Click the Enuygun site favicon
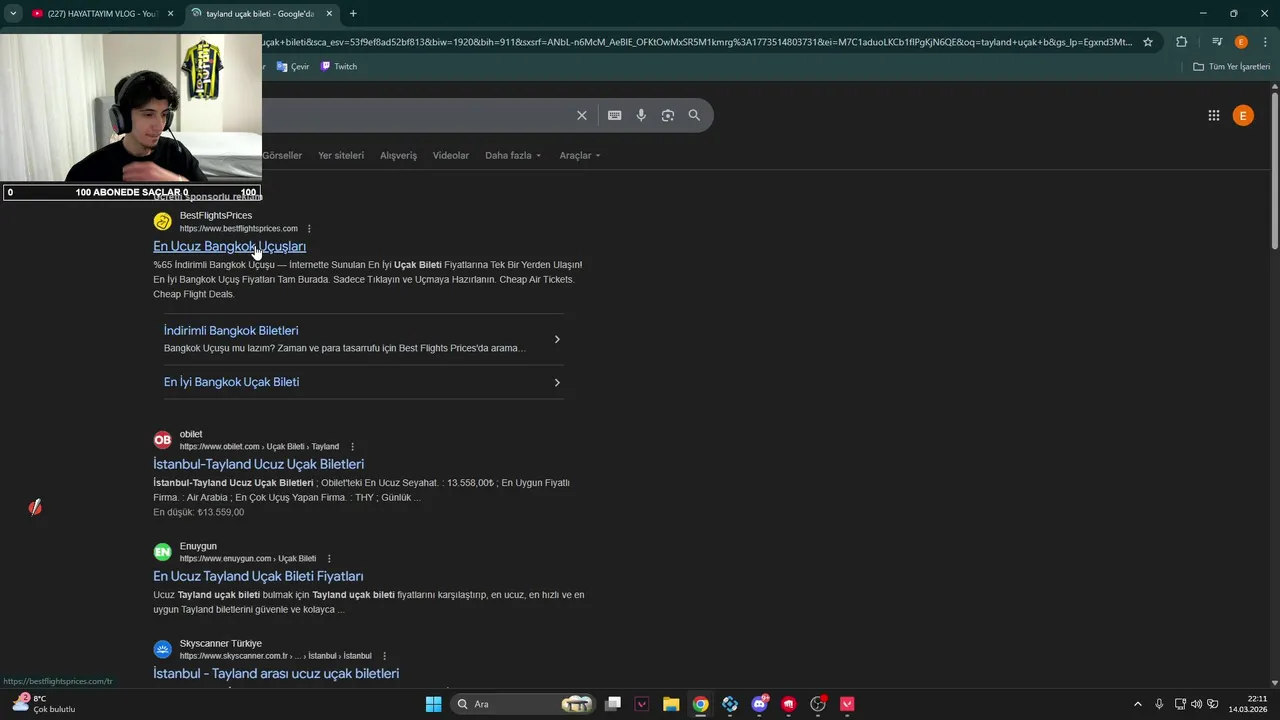 tap(162, 552)
